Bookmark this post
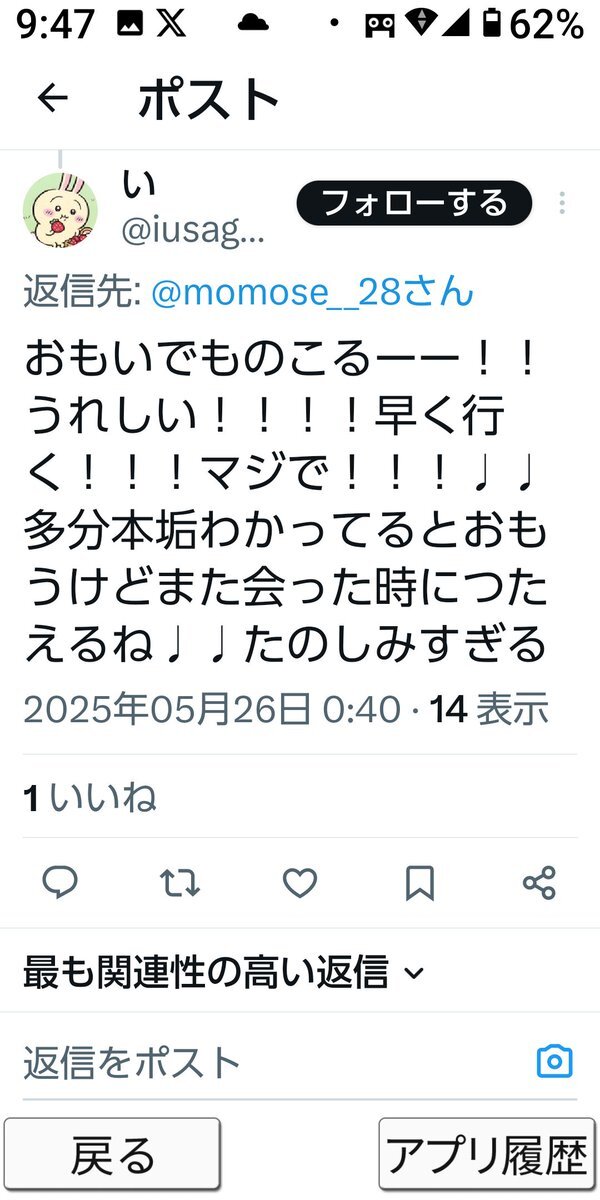Image resolution: width=600 pixels, height=1200 pixels. click(420, 882)
